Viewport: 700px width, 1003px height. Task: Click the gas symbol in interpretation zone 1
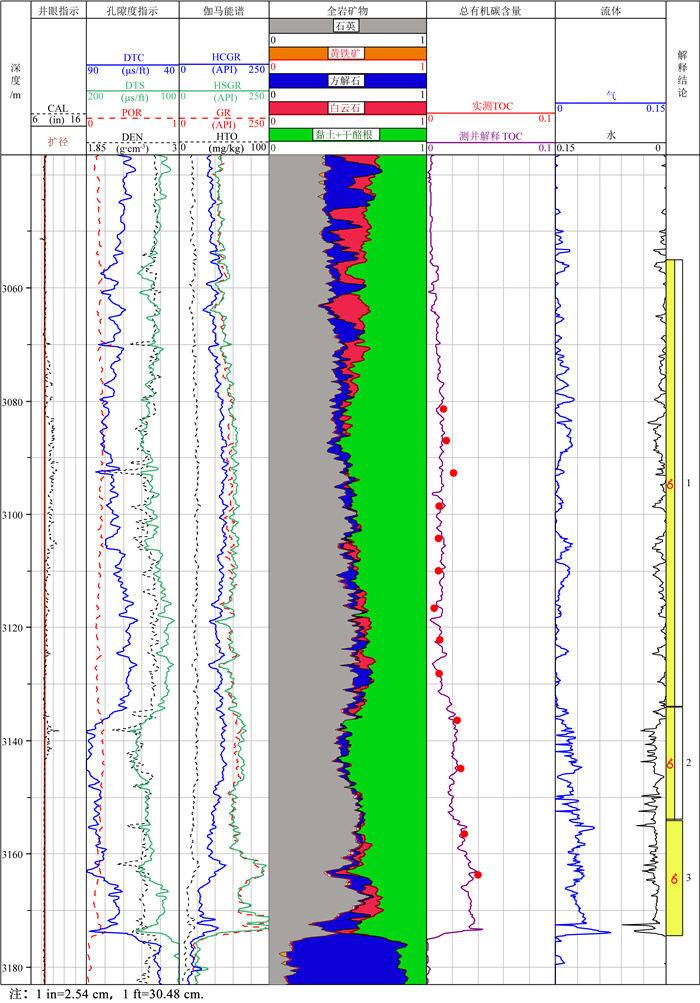(671, 485)
